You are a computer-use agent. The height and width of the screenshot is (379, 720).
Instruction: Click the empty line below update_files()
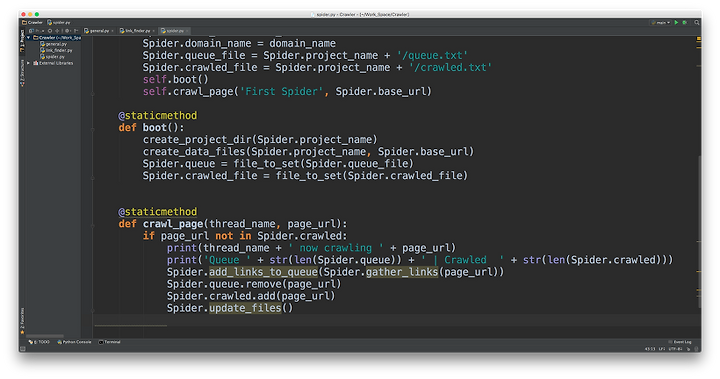pyautogui.click(x=395, y=320)
